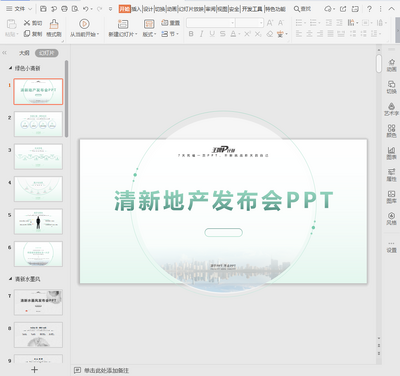Switch to the Outline (大纲) view label

pyautogui.click(x=24, y=53)
